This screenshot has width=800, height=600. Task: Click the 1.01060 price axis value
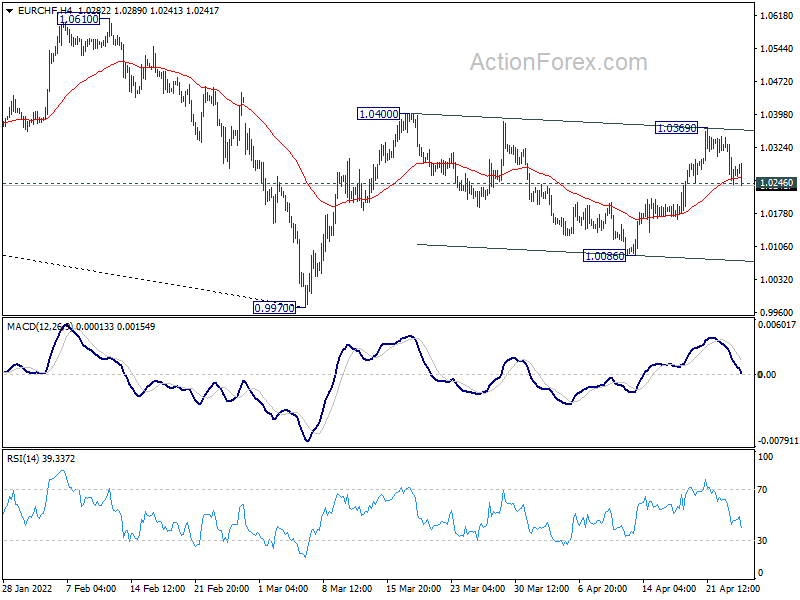[777, 246]
